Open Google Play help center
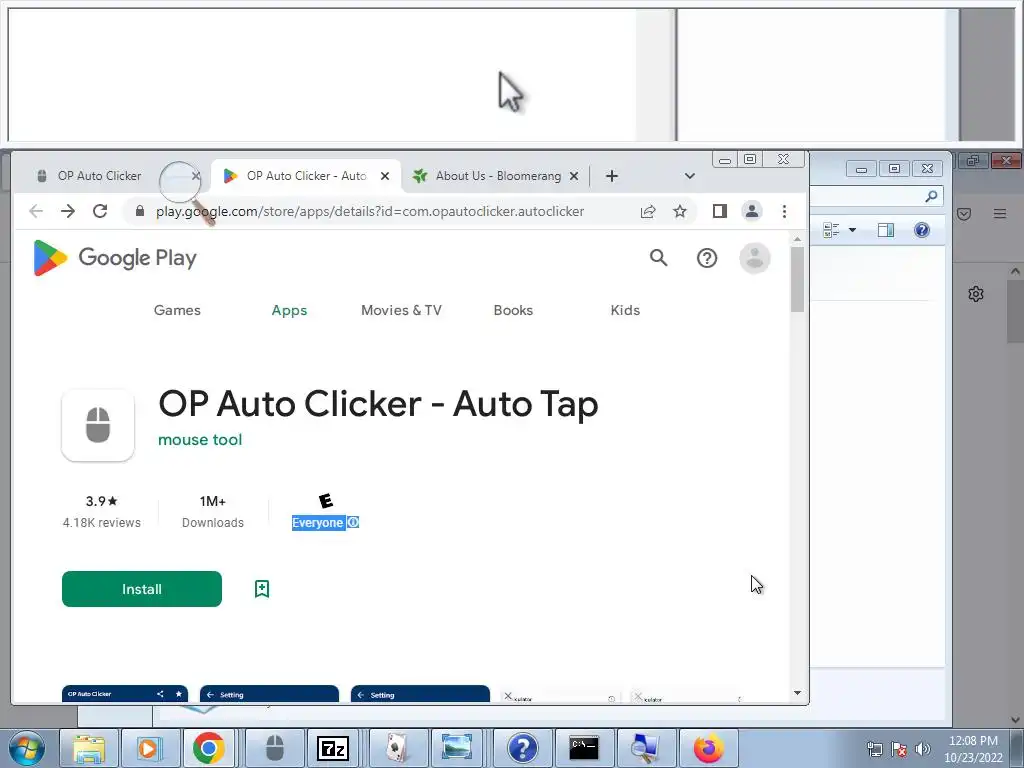 [707, 258]
